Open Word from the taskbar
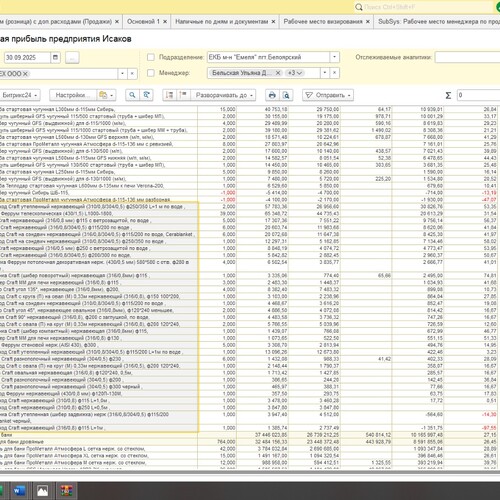500x500 pixels. point(19,491)
